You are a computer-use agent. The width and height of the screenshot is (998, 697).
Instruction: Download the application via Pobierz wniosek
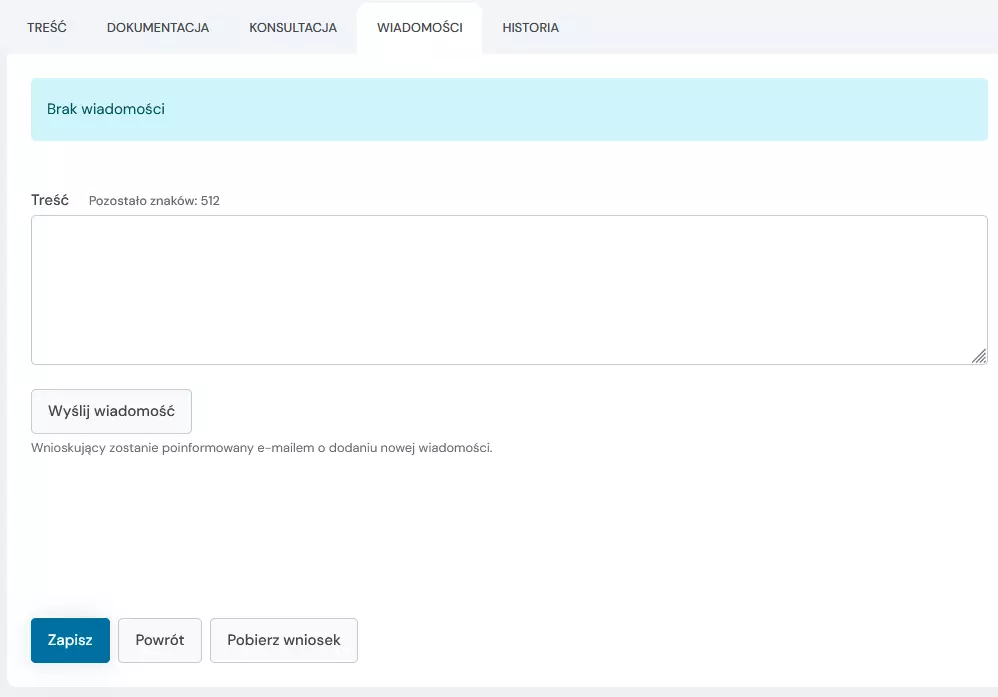click(284, 640)
